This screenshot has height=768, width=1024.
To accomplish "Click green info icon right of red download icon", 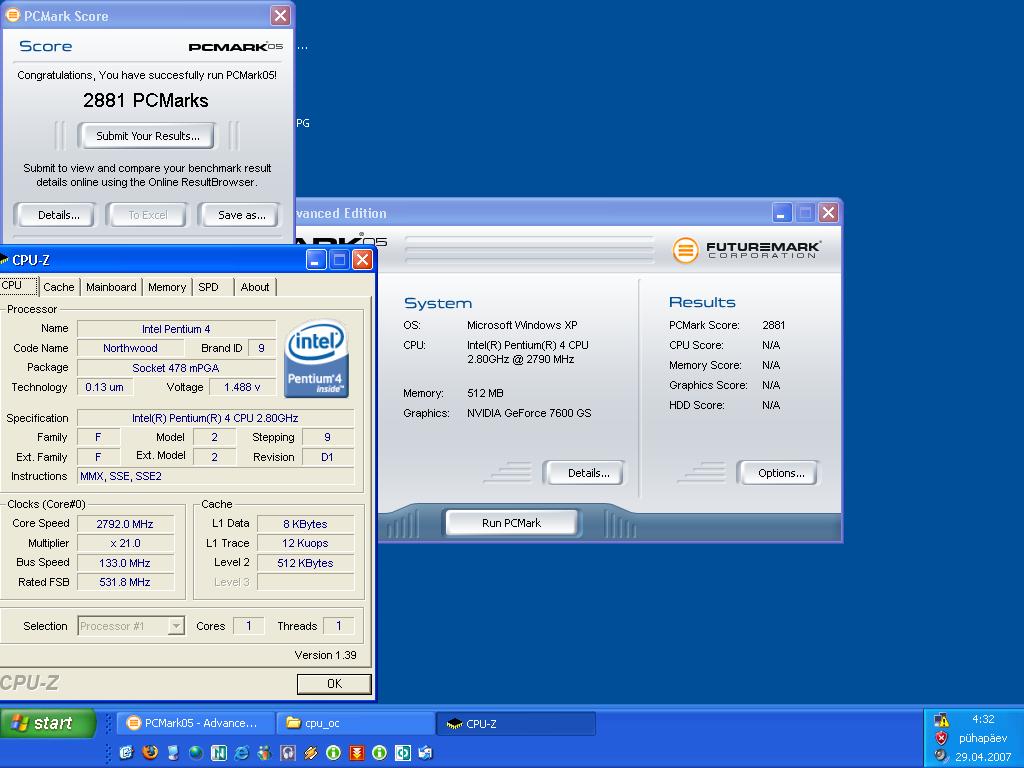I will [379, 752].
